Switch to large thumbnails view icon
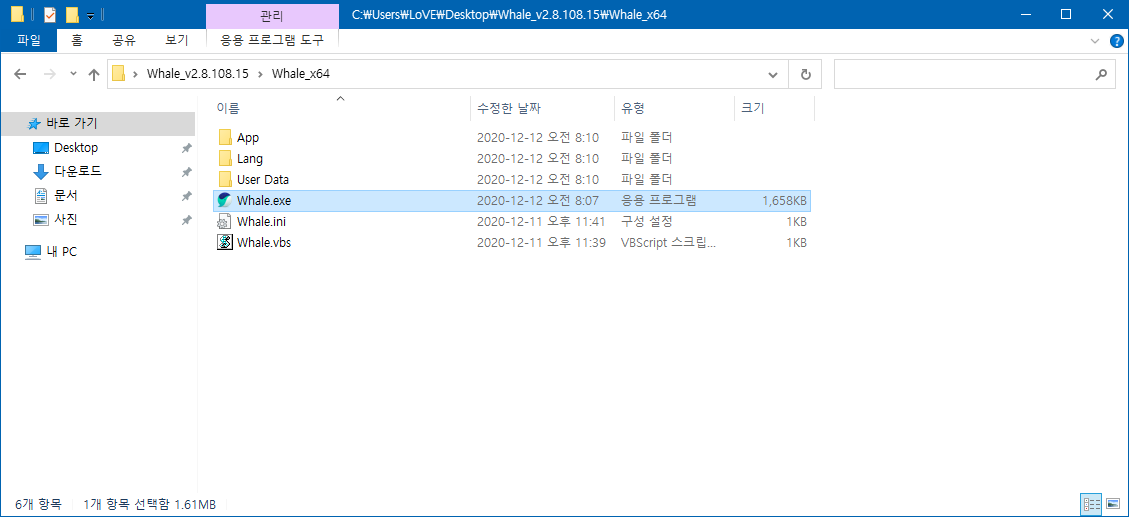 tap(1111, 503)
